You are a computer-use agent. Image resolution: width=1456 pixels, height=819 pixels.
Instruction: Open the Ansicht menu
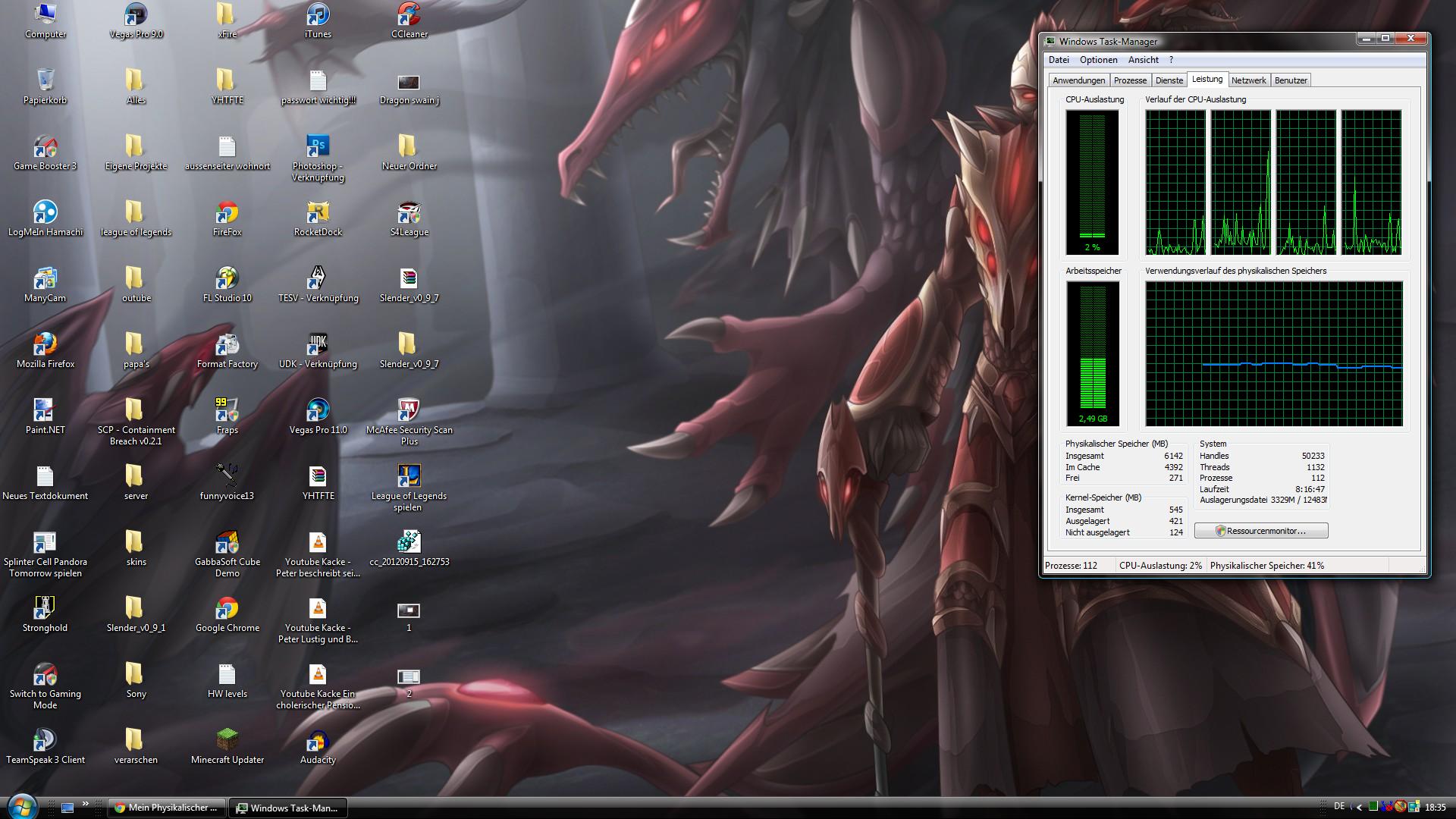1143,60
